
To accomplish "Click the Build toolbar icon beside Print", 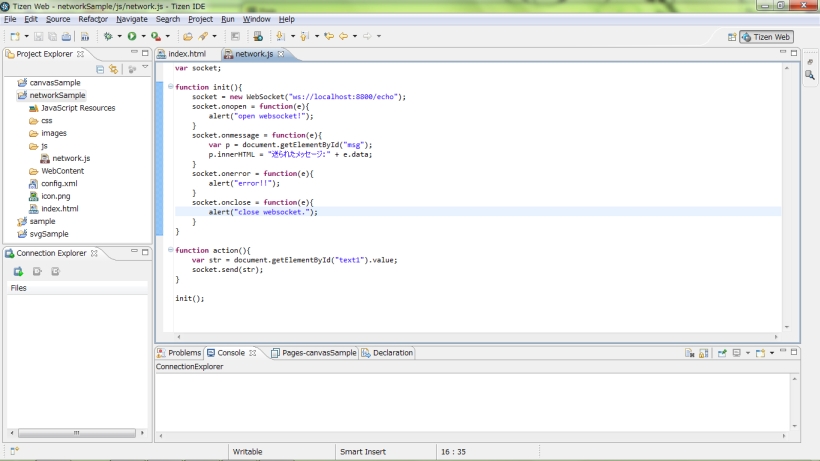I will pos(85,37).
